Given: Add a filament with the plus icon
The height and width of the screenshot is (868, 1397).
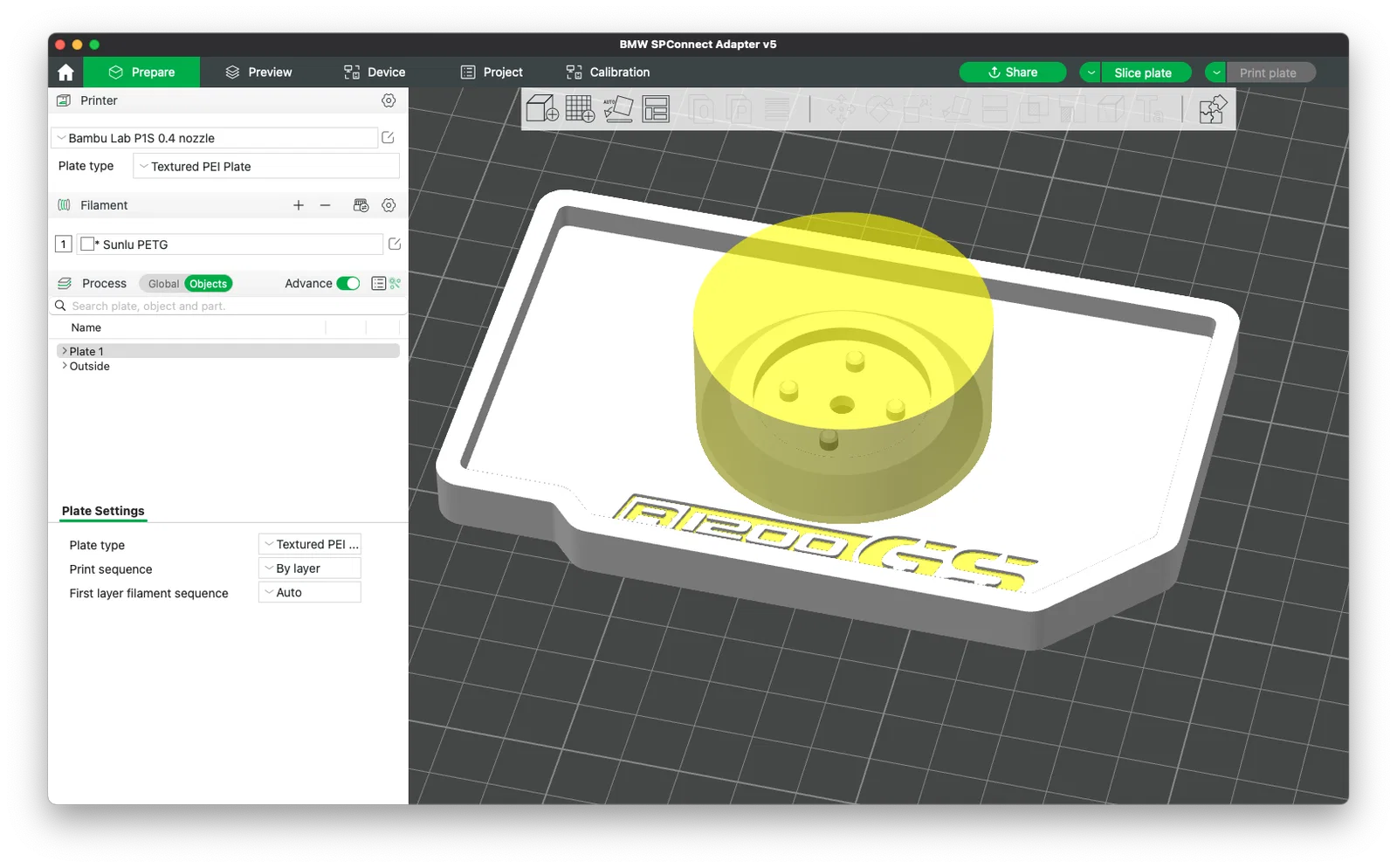Looking at the screenshot, I should [x=299, y=205].
